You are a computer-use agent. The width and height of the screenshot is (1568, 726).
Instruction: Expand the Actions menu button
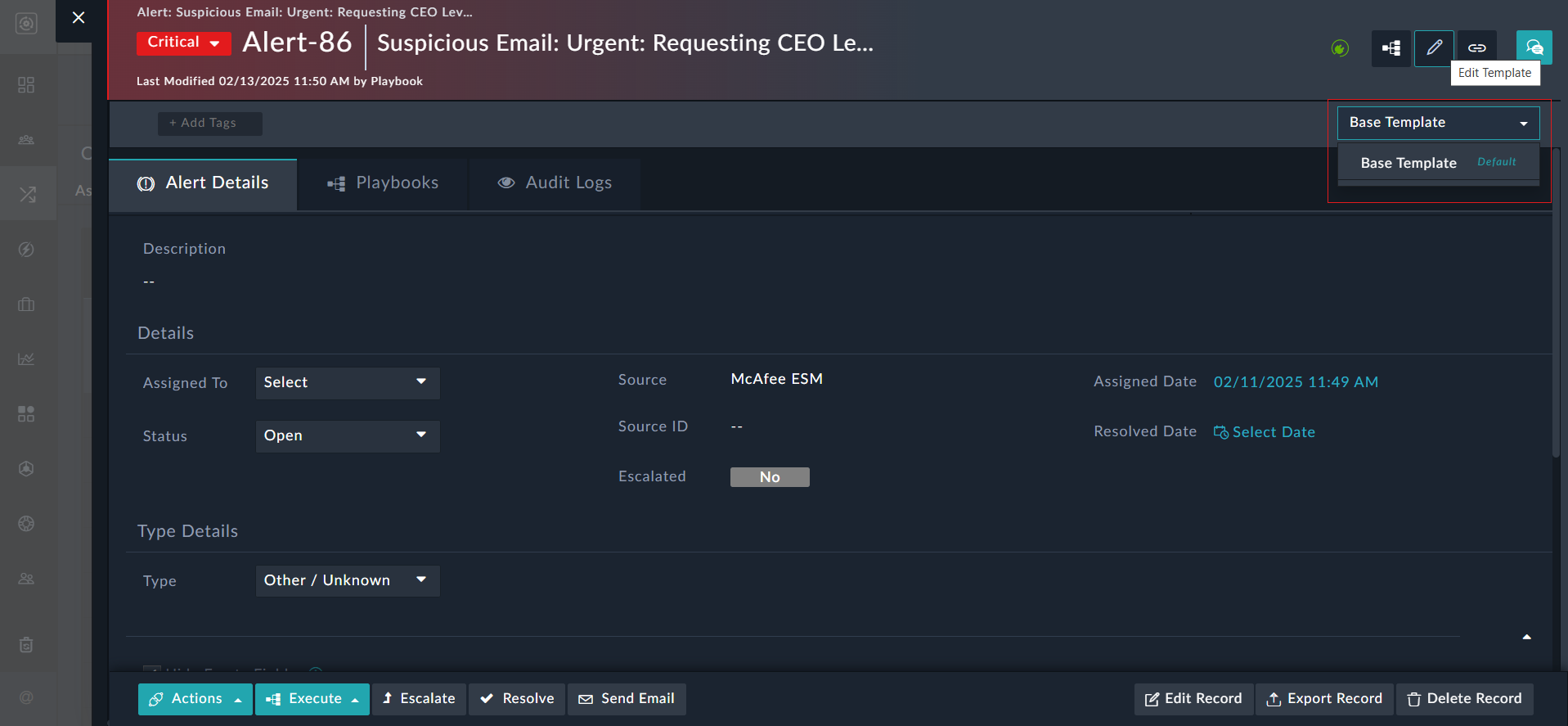[x=195, y=699]
